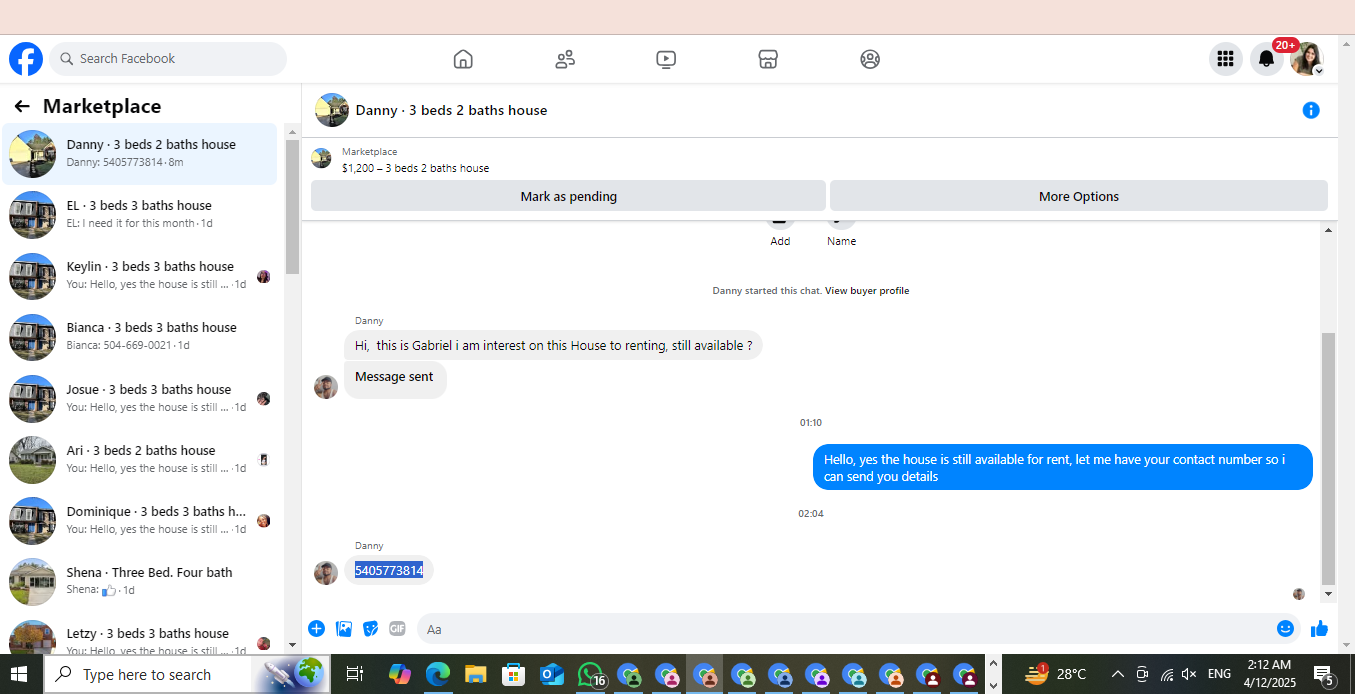Choose a sticker icon in composer
The image size is (1355, 694).
[x=371, y=628]
